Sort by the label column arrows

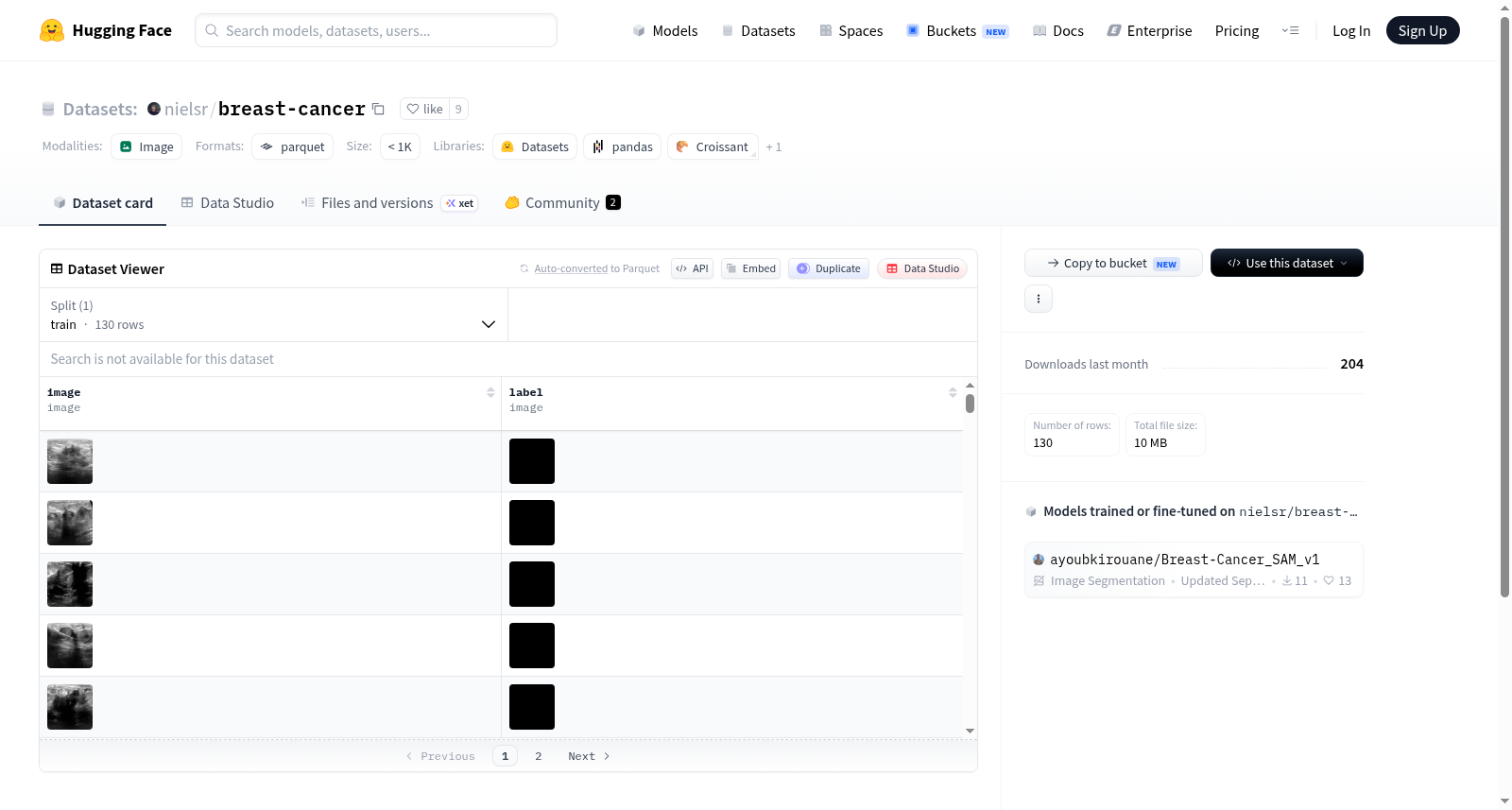[x=953, y=392]
